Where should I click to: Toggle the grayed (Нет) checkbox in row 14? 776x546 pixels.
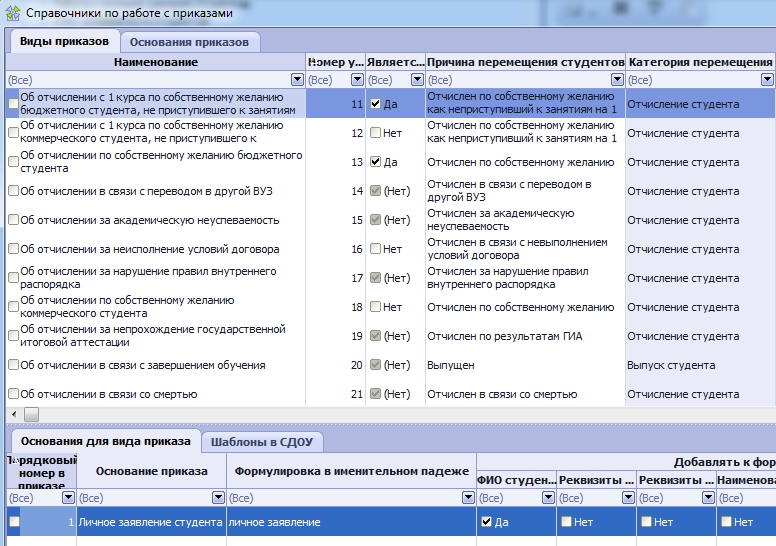point(376,191)
